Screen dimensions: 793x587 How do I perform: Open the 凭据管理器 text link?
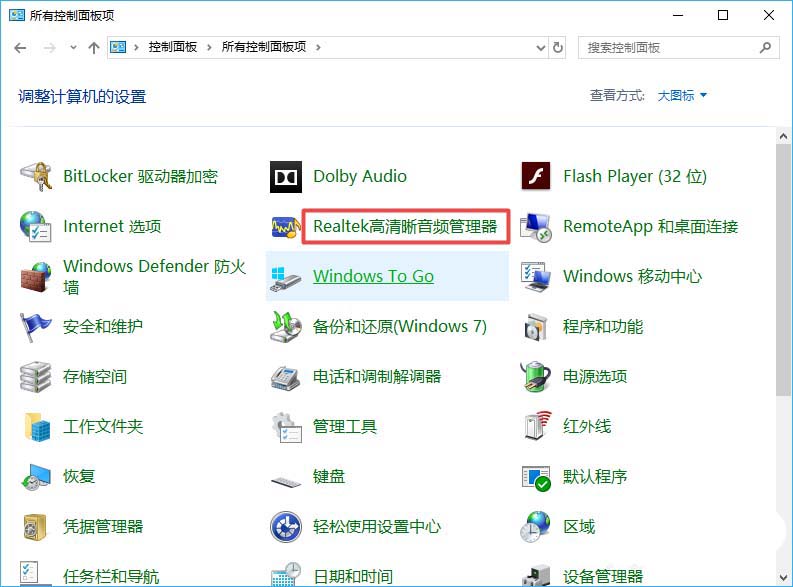click(x=103, y=527)
